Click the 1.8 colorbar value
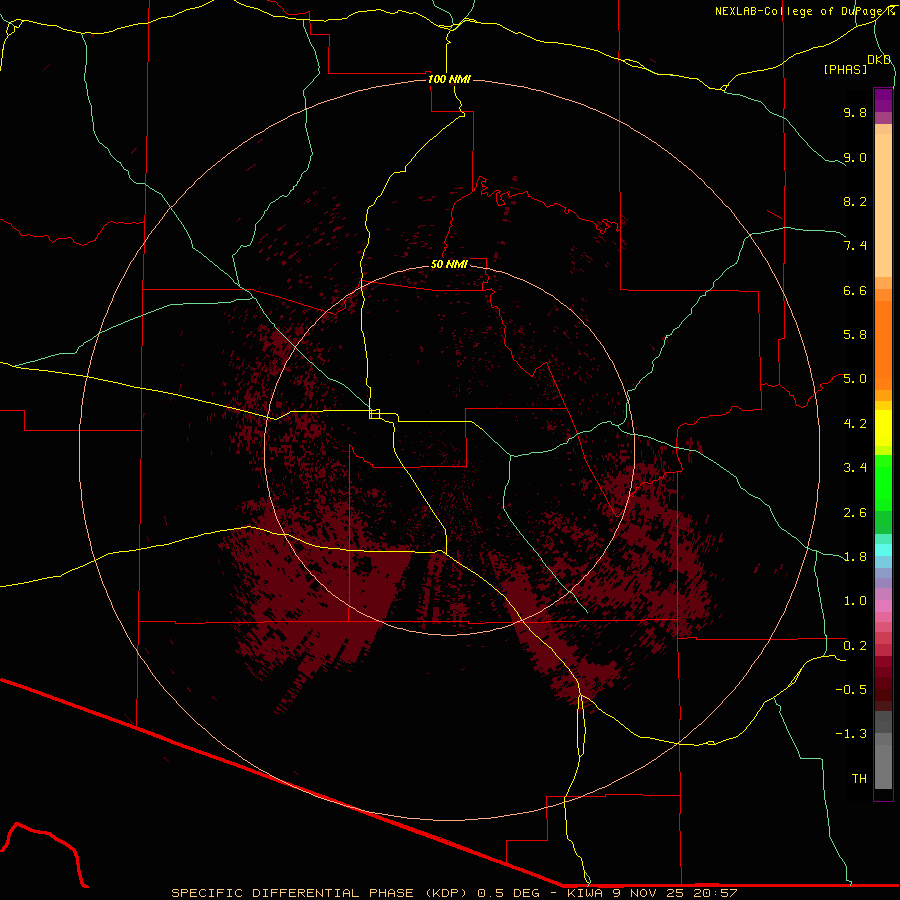900x900 pixels. coord(855,557)
